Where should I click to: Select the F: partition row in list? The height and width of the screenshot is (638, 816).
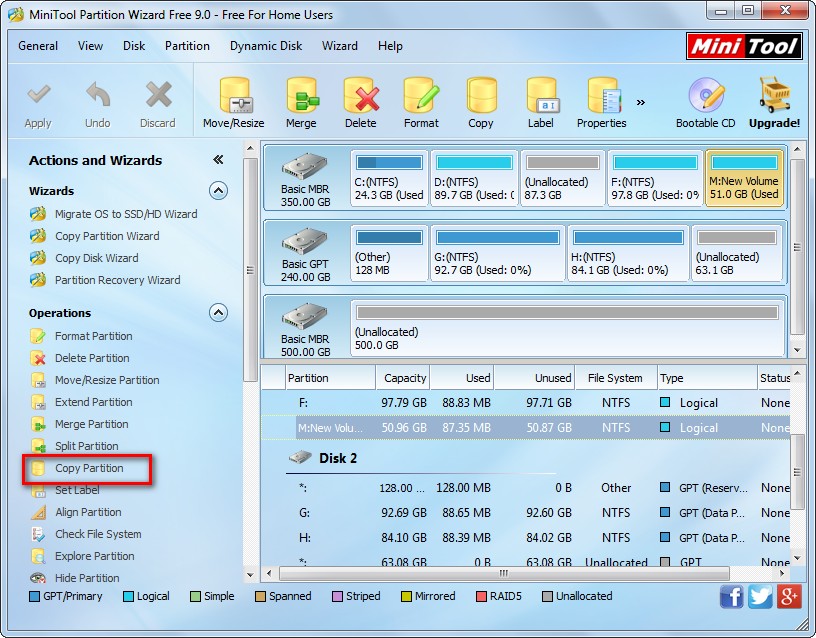click(526, 403)
